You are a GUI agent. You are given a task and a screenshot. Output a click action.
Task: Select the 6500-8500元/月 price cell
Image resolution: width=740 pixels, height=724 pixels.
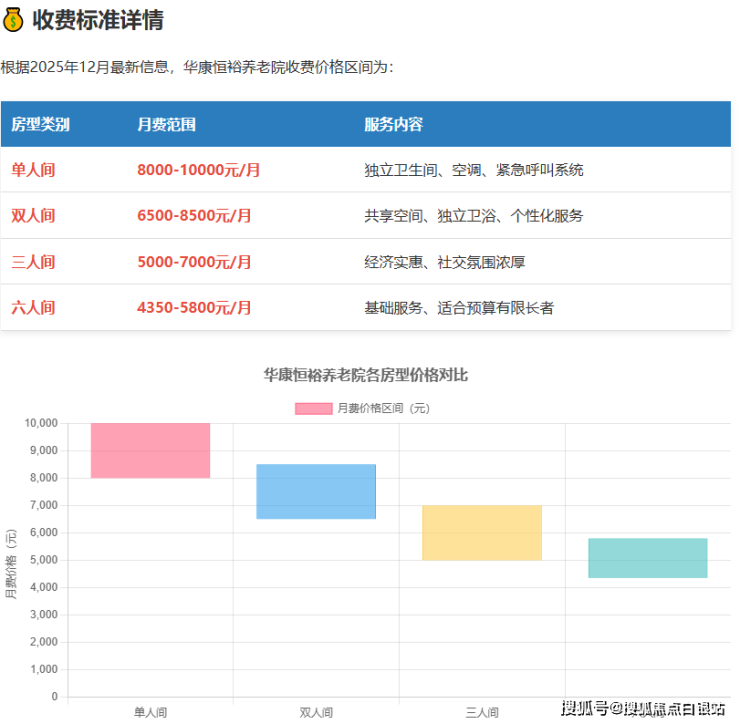[x=194, y=216]
